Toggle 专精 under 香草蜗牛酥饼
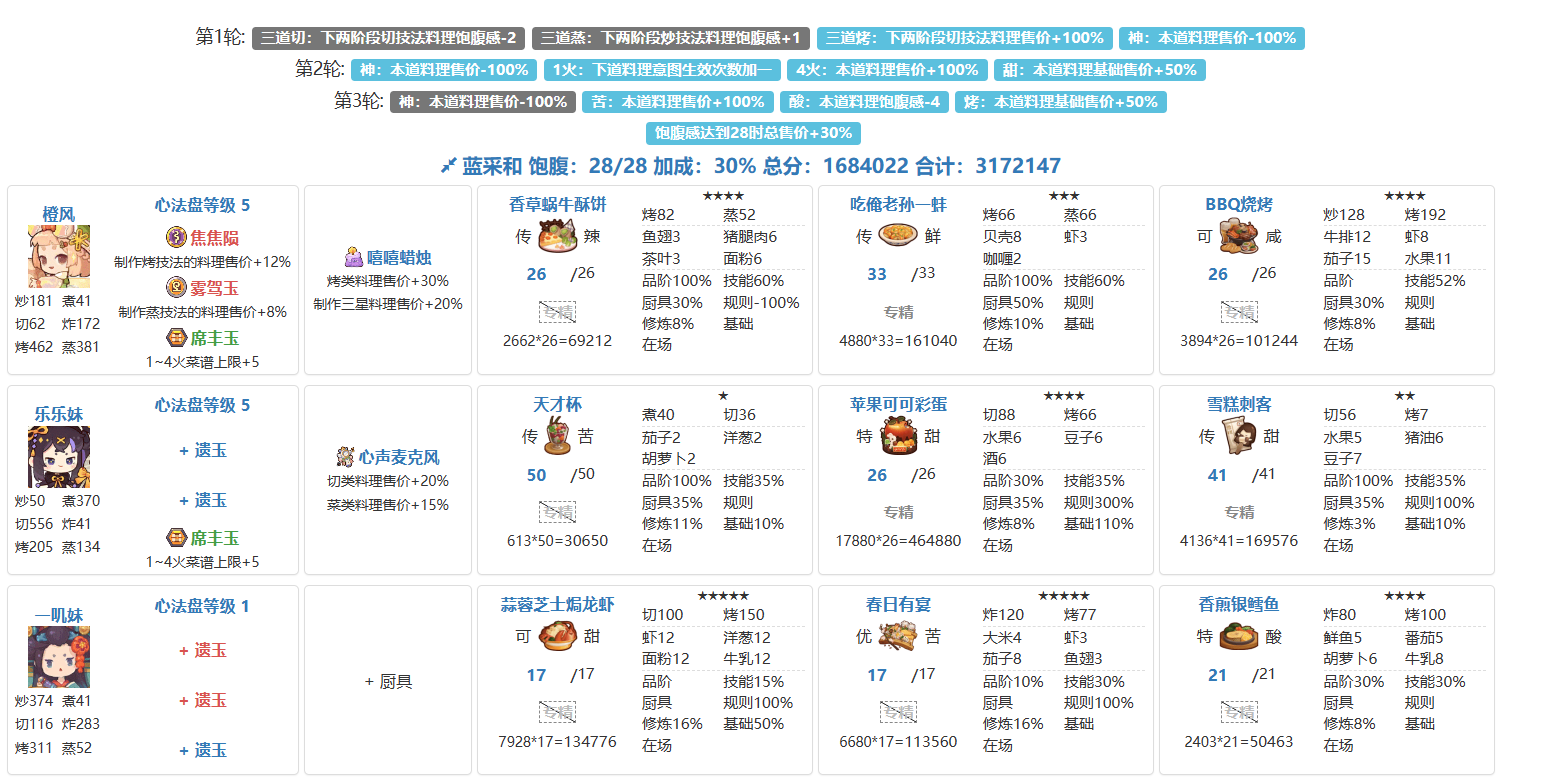This screenshot has width=1544, height=782. click(557, 312)
